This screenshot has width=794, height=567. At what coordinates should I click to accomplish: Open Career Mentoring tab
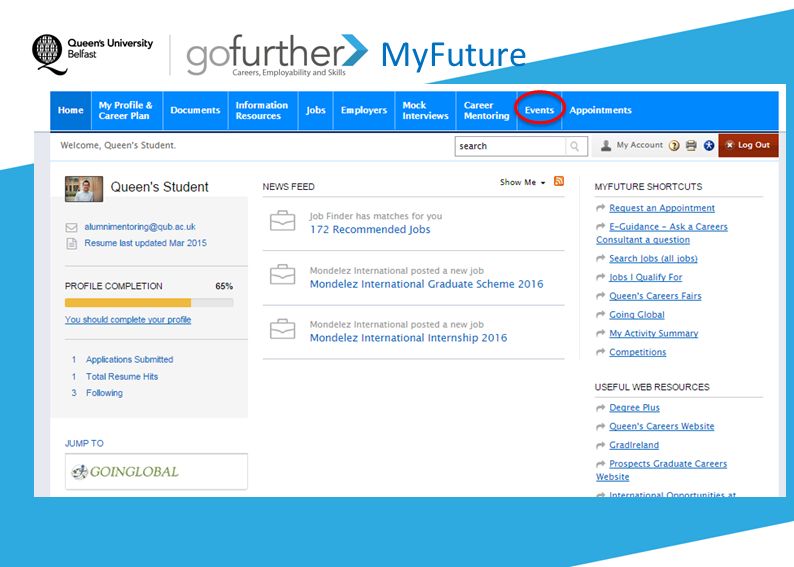486,110
